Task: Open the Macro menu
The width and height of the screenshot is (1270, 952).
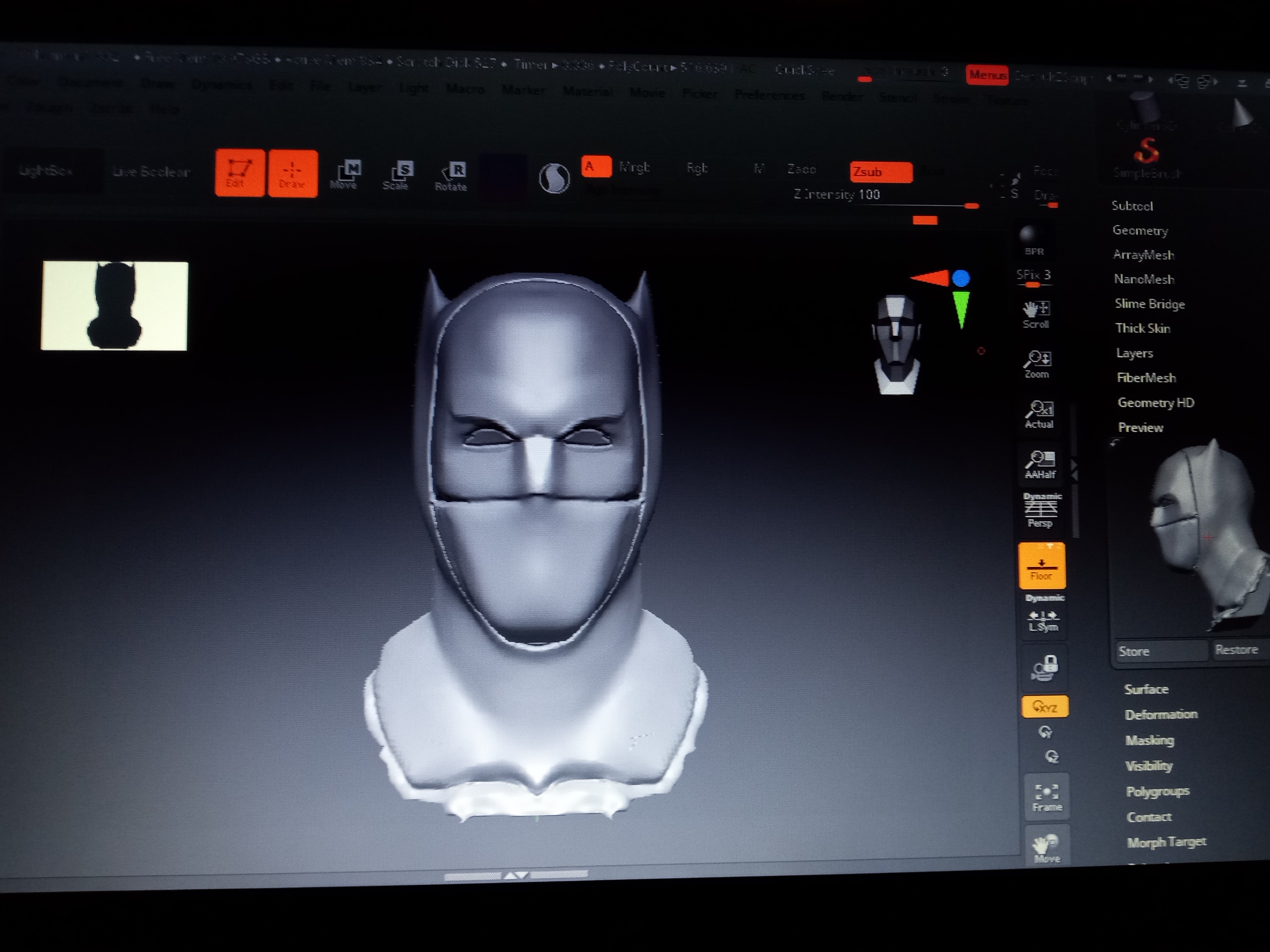Action: coord(465,89)
